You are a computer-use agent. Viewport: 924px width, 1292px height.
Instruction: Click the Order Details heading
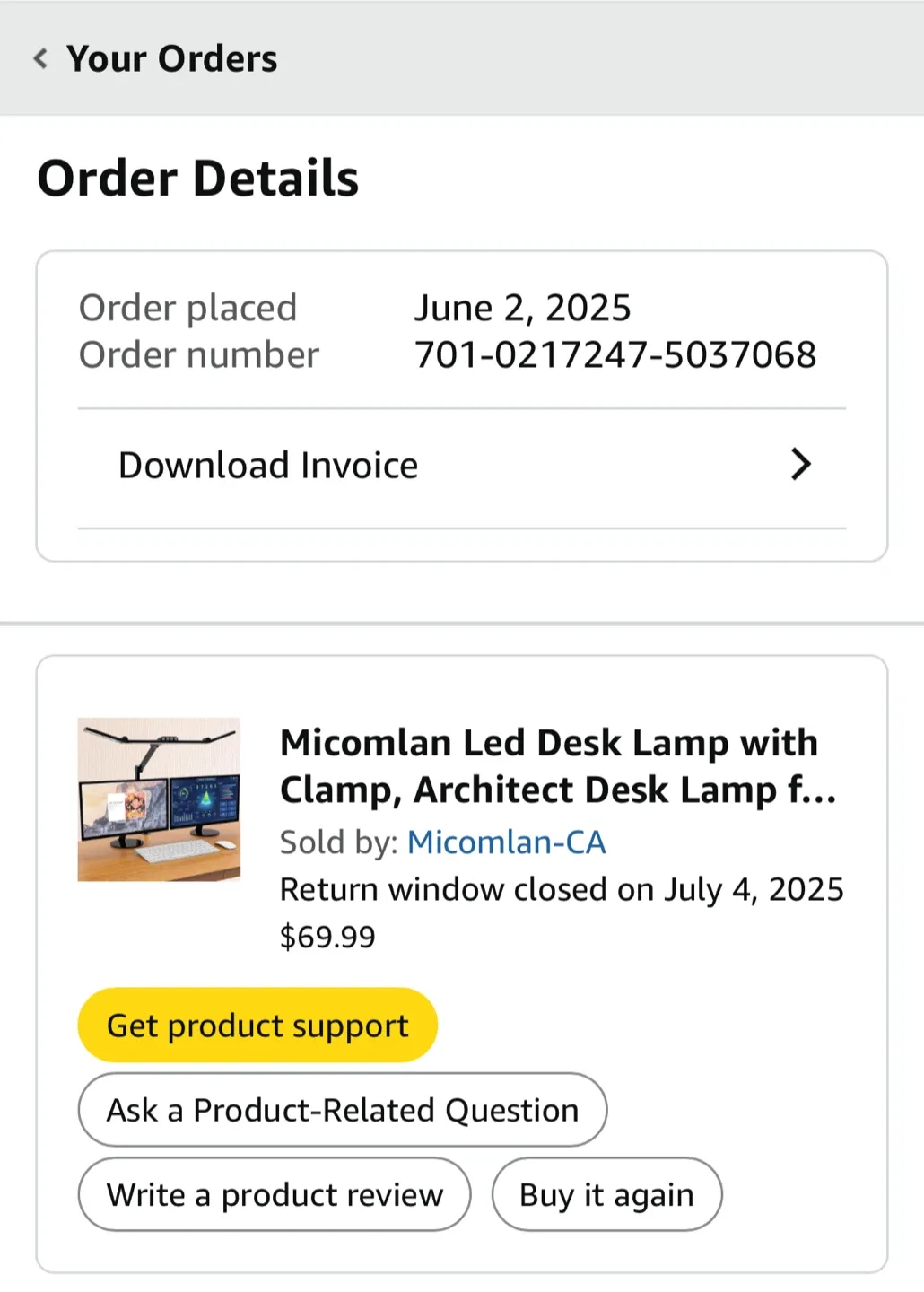[198, 178]
